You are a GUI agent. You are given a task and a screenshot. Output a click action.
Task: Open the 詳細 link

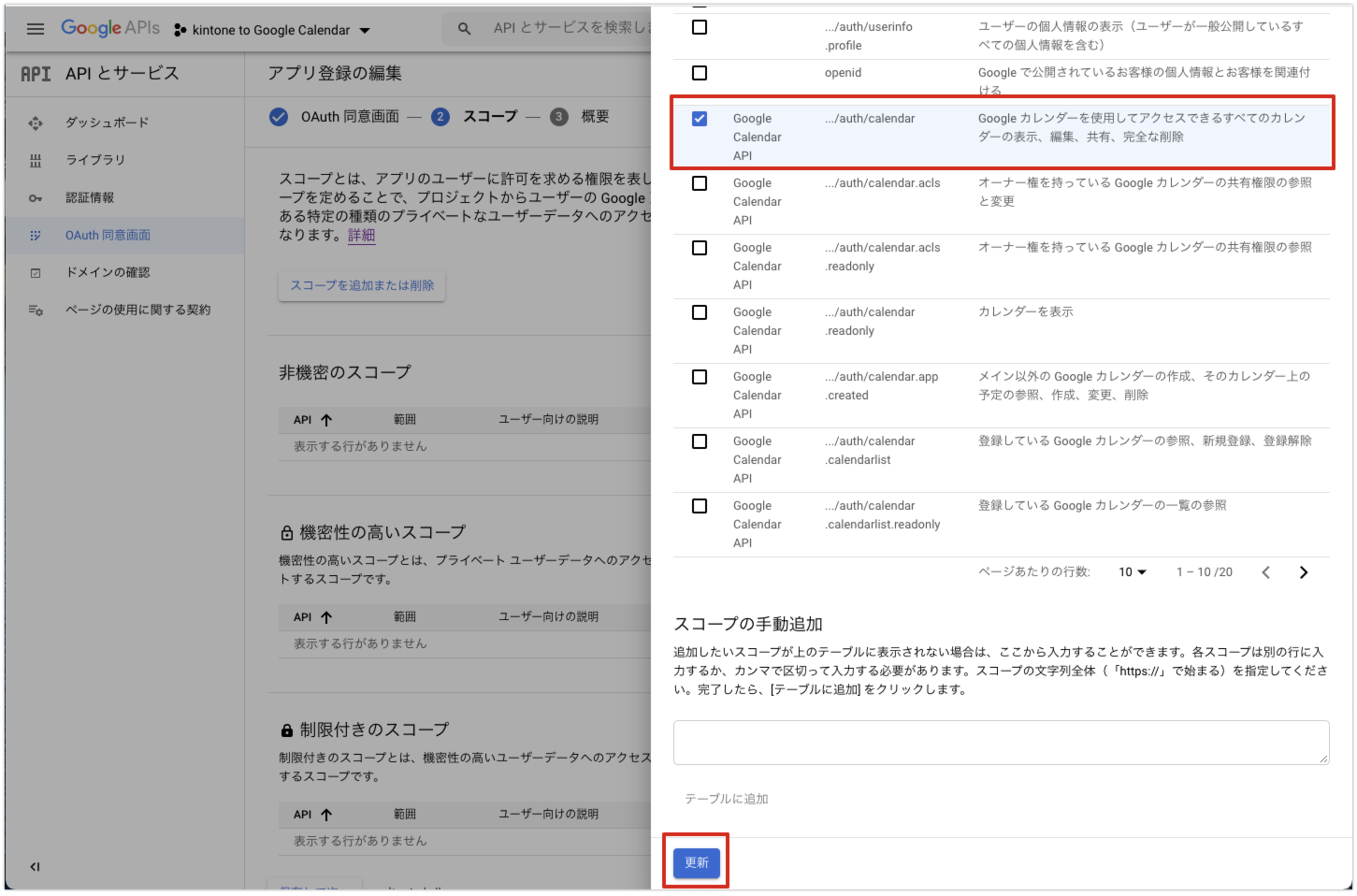point(361,235)
